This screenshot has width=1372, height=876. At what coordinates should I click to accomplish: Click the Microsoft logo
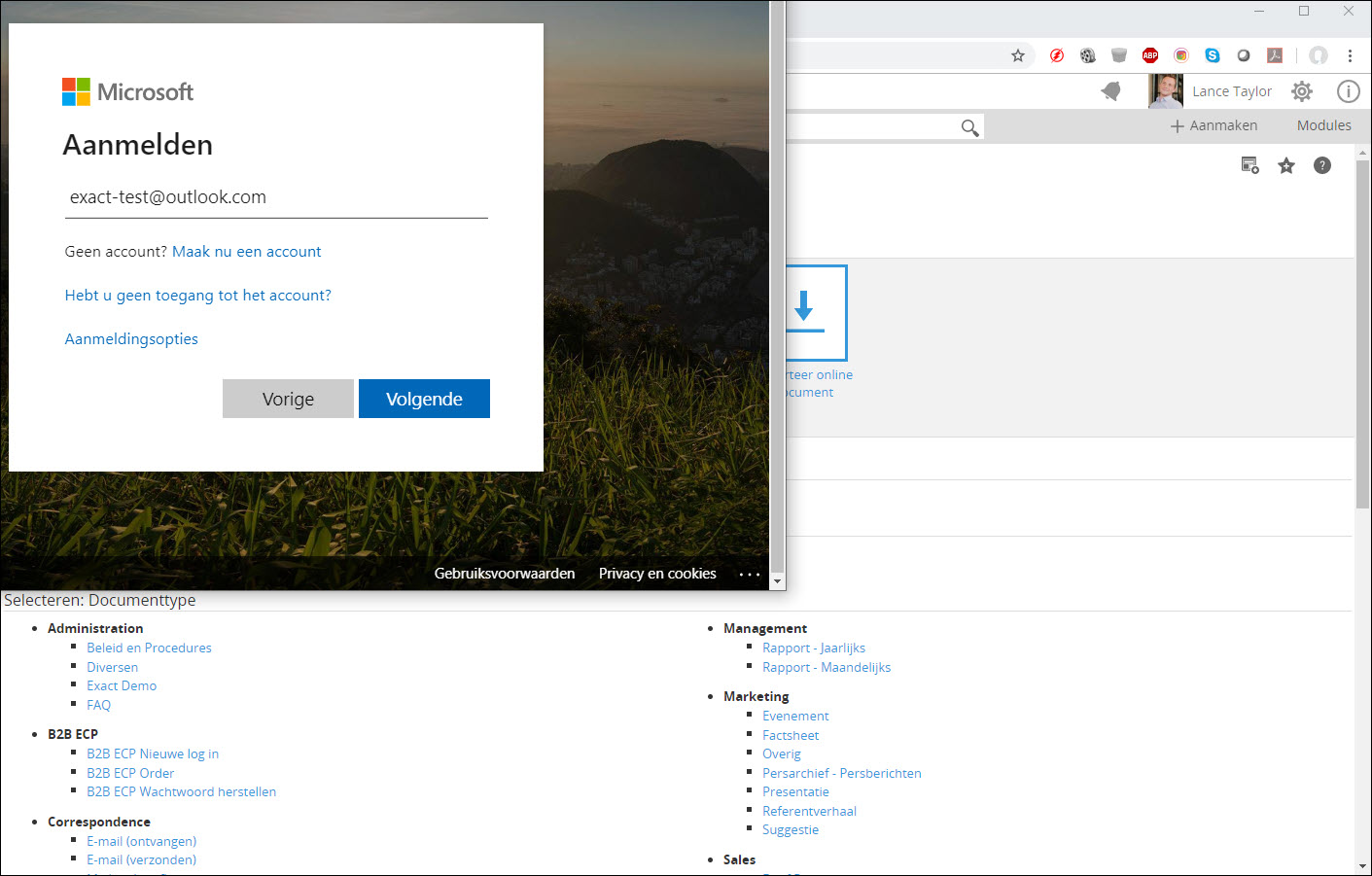pos(127,92)
